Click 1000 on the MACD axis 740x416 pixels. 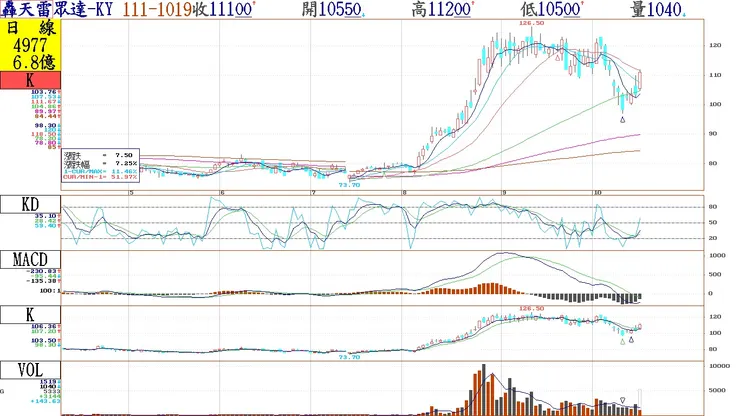pos(717,255)
